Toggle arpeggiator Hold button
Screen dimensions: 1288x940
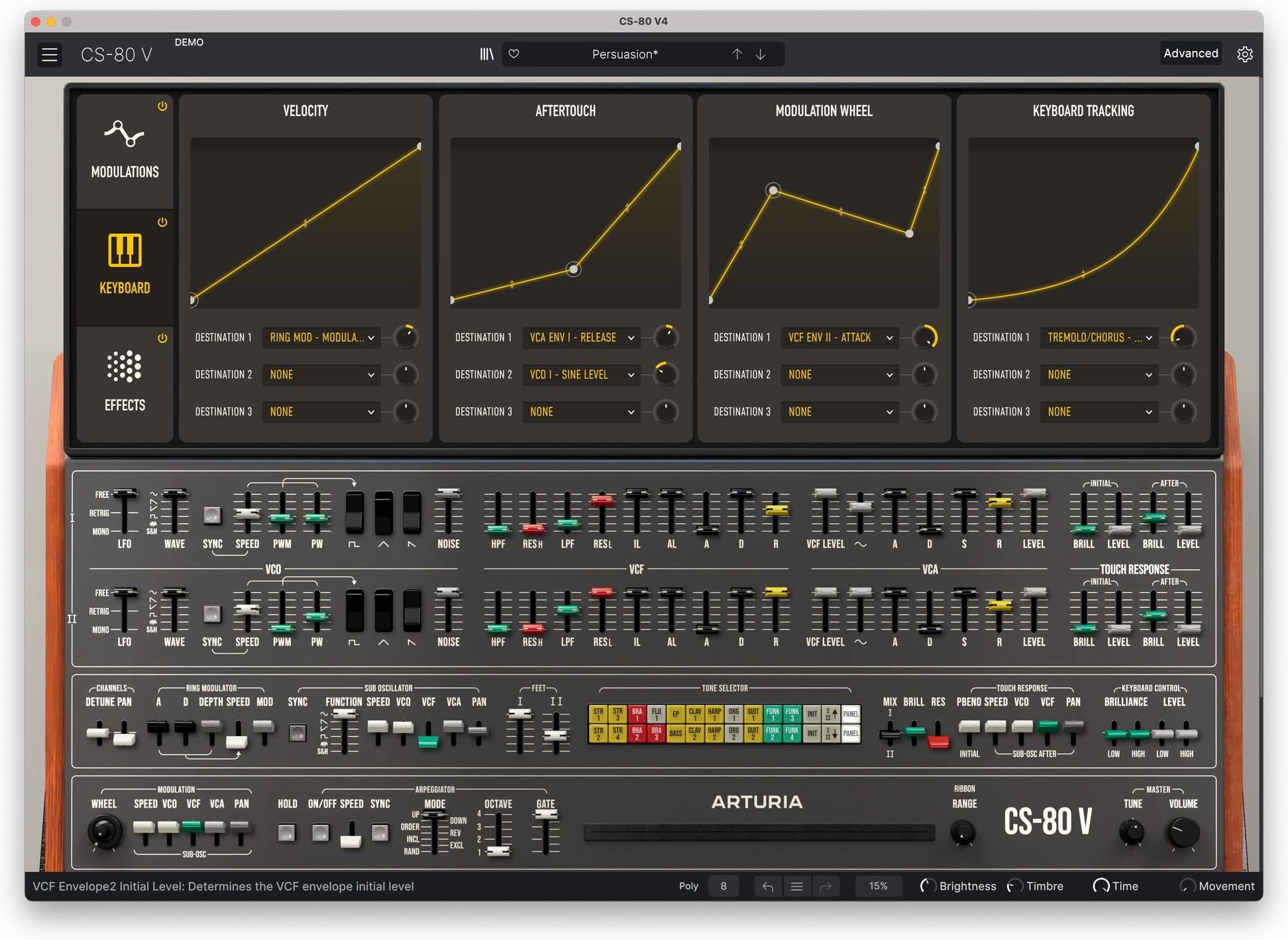point(287,833)
